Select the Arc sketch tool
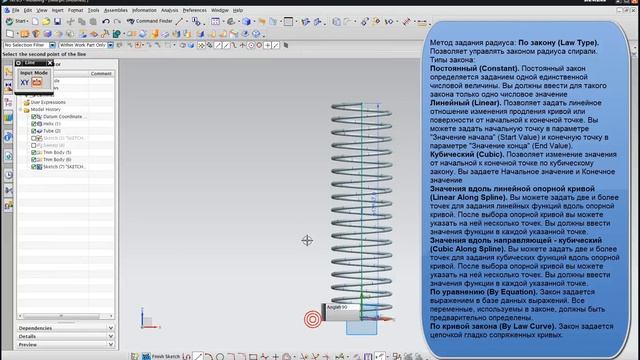The width and height of the screenshot is (640, 360). pyautogui.click(x=209, y=357)
